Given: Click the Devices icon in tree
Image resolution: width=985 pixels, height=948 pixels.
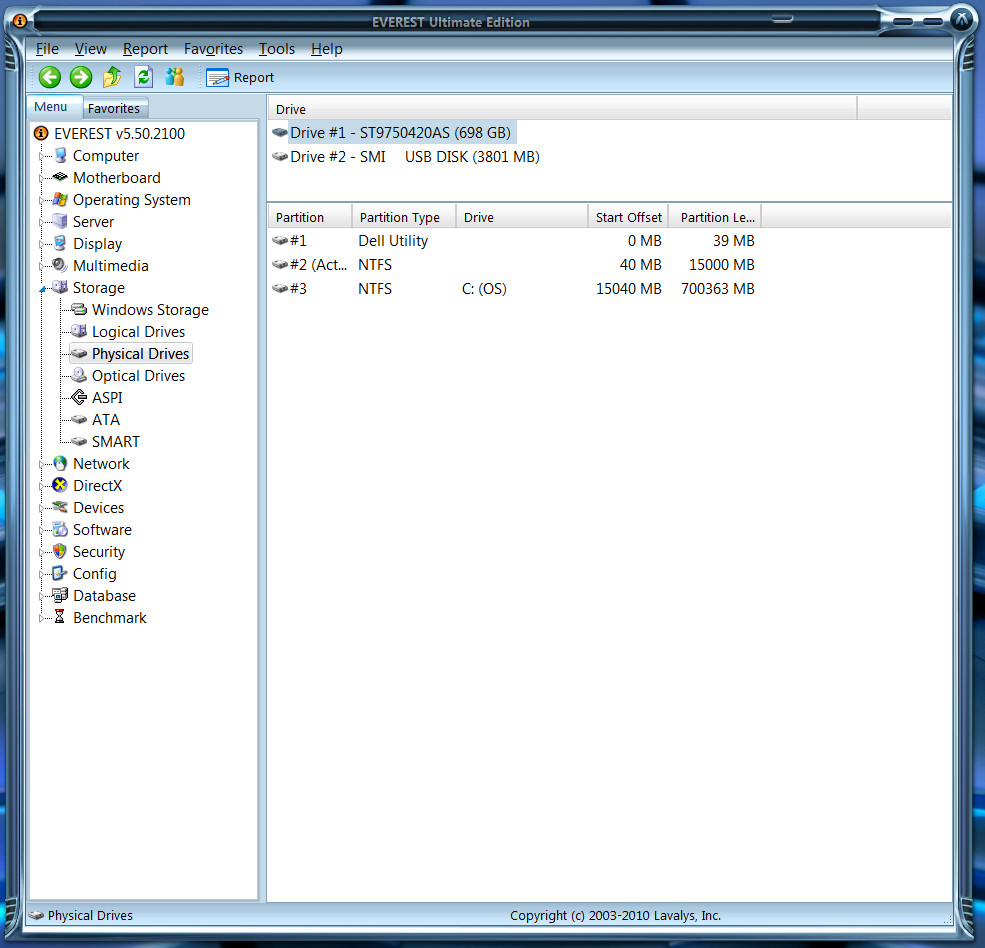Looking at the screenshot, I should click(60, 507).
